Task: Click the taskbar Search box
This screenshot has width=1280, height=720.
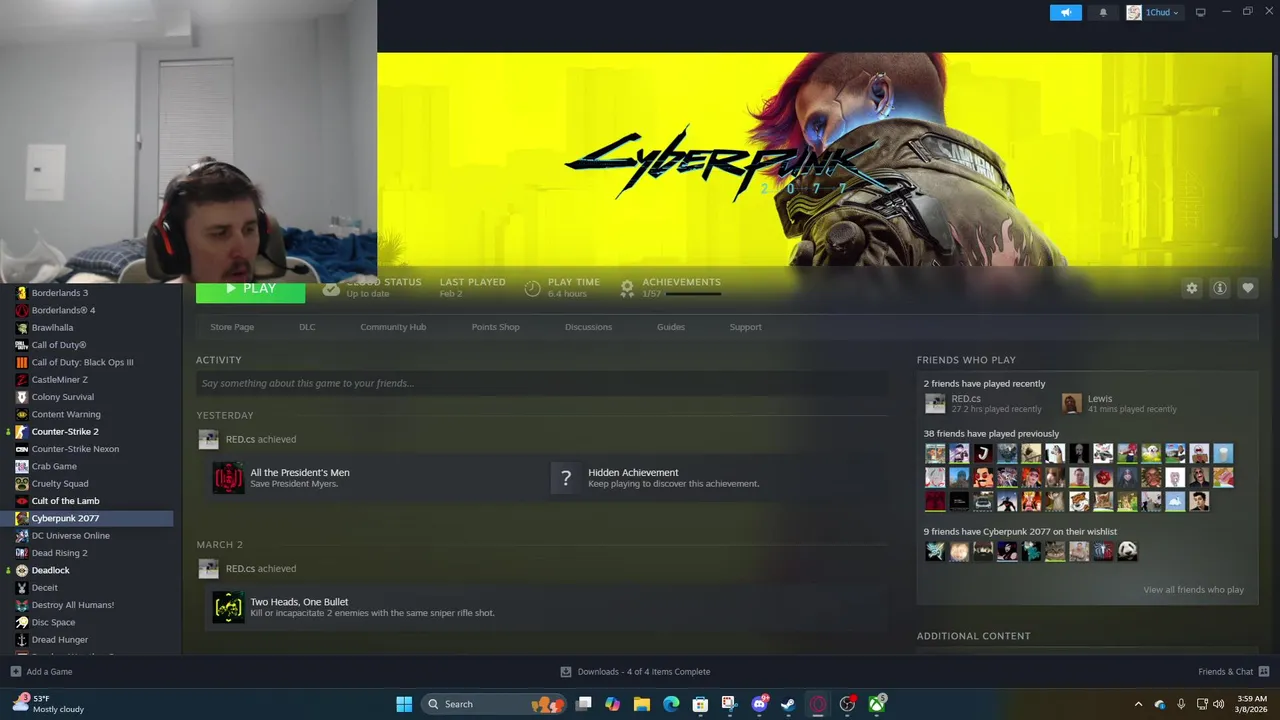Action: click(x=493, y=704)
